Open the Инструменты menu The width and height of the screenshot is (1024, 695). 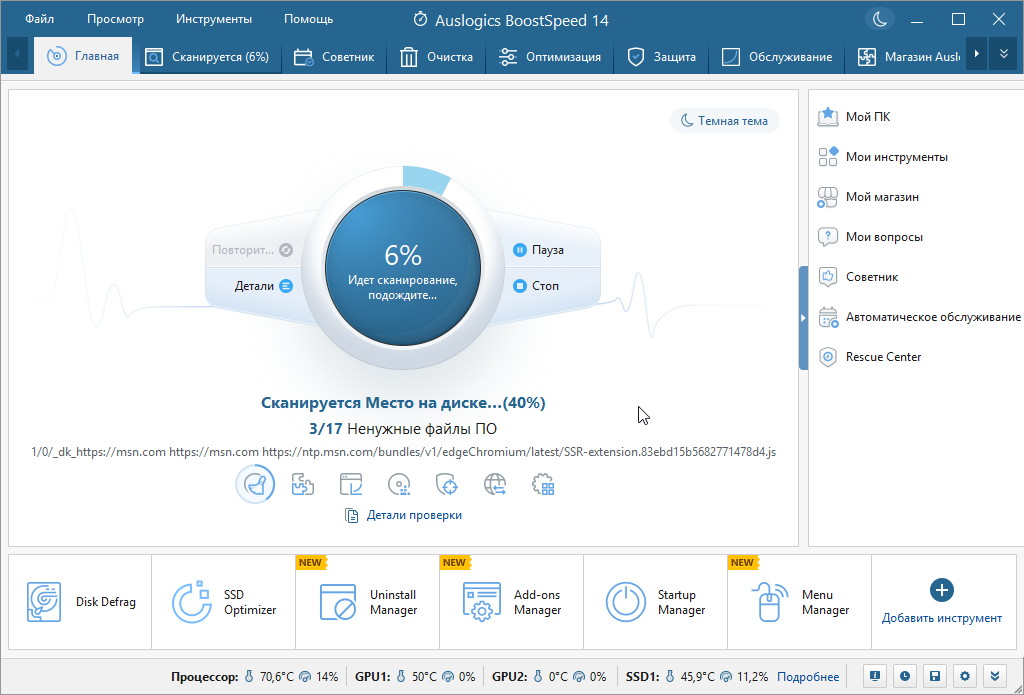pyautogui.click(x=214, y=19)
